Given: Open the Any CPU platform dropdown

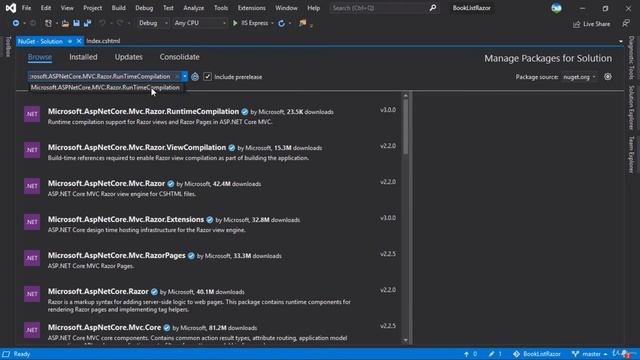Looking at the screenshot, I should 200,23.
